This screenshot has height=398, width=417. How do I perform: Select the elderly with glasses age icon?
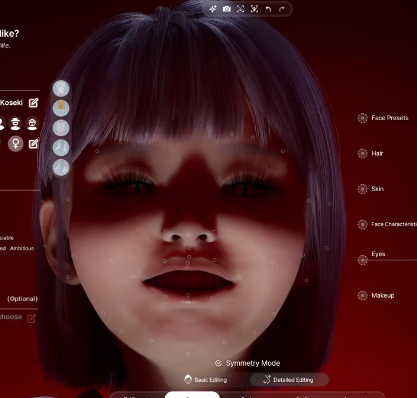(x=32, y=123)
